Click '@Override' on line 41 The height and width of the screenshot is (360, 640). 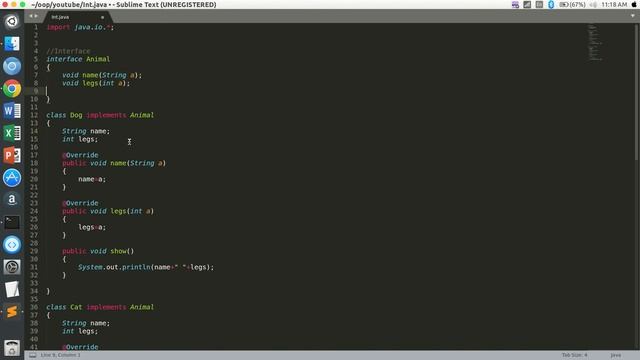coord(80,347)
